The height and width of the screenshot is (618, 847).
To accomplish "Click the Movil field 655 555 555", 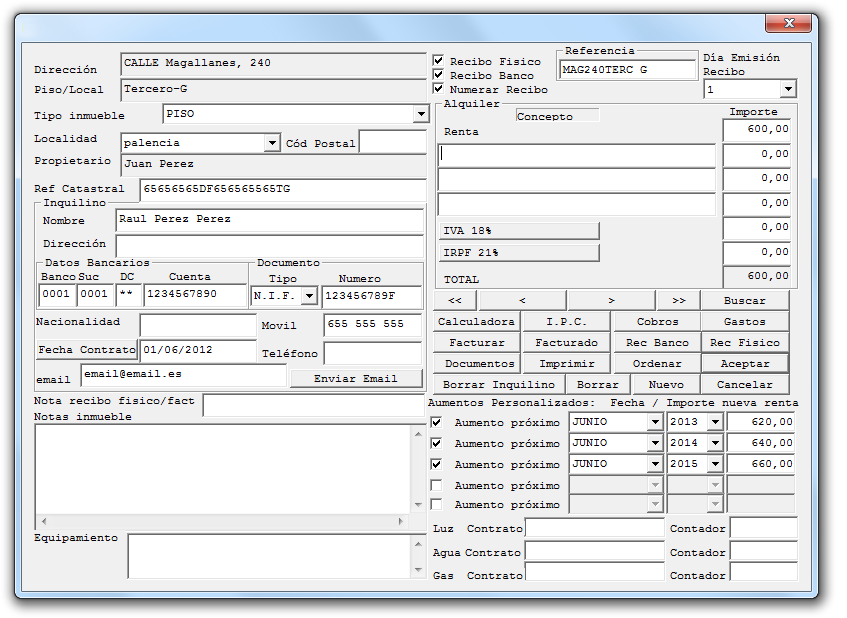I will tap(373, 325).
